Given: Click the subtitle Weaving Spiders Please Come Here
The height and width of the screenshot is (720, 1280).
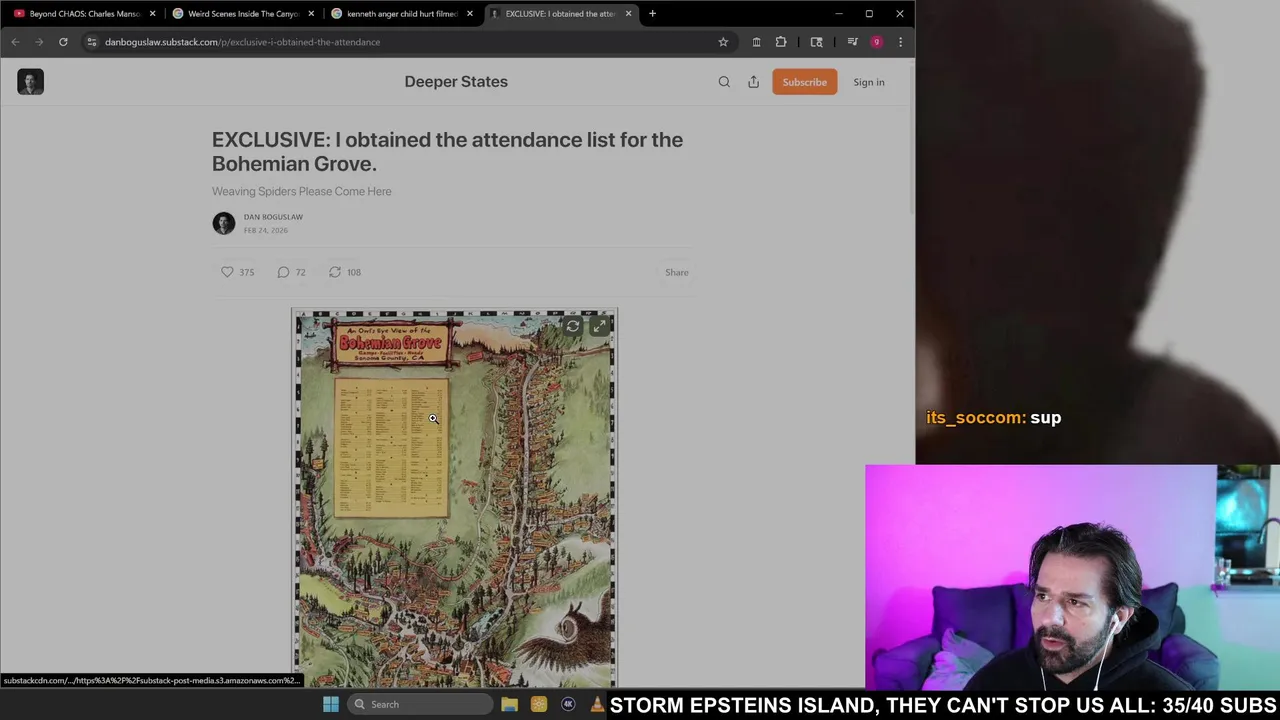Looking at the screenshot, I should (301, 191).
